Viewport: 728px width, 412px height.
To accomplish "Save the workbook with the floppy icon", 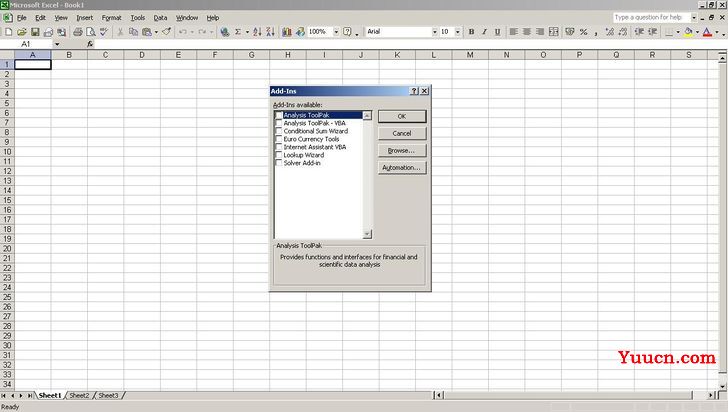I will tap(35, 32).
